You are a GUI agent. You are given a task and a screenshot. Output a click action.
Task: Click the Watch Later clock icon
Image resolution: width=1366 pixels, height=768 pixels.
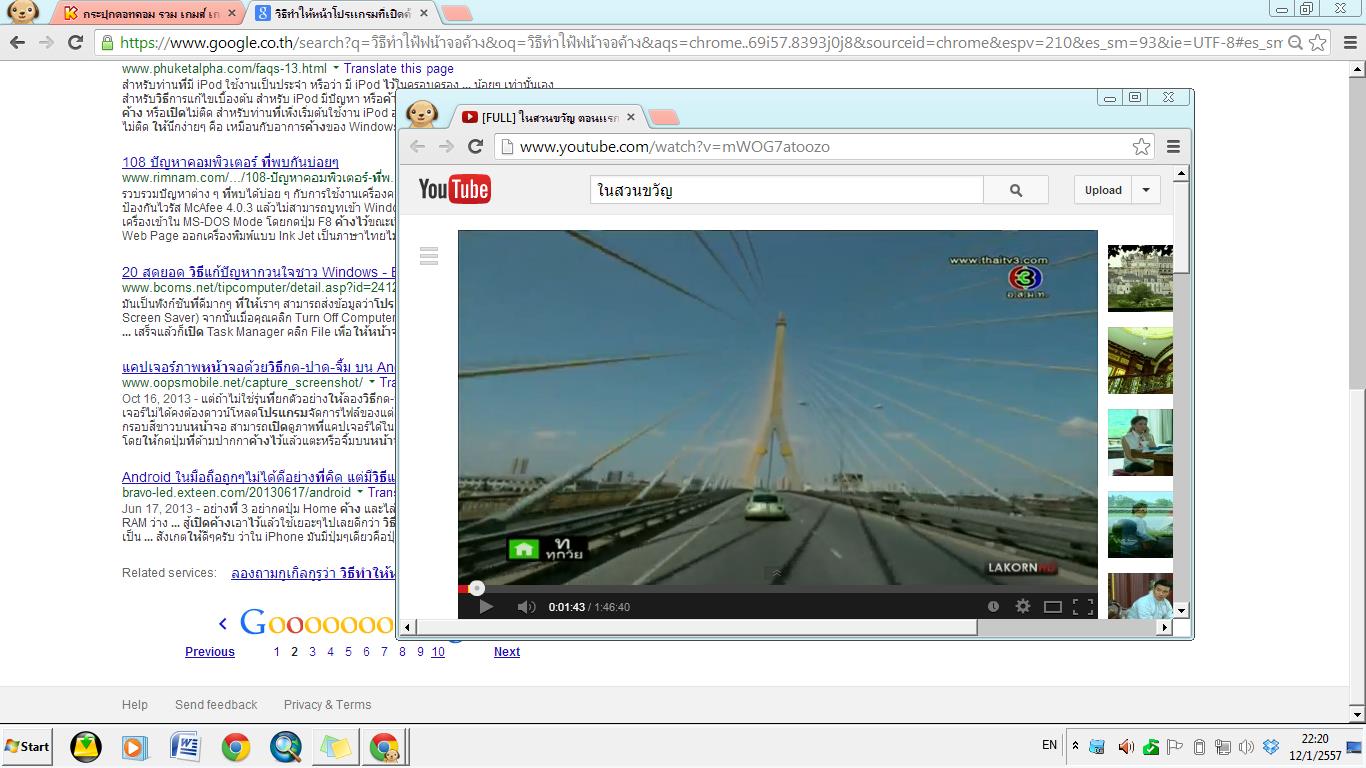pos(993,606)
